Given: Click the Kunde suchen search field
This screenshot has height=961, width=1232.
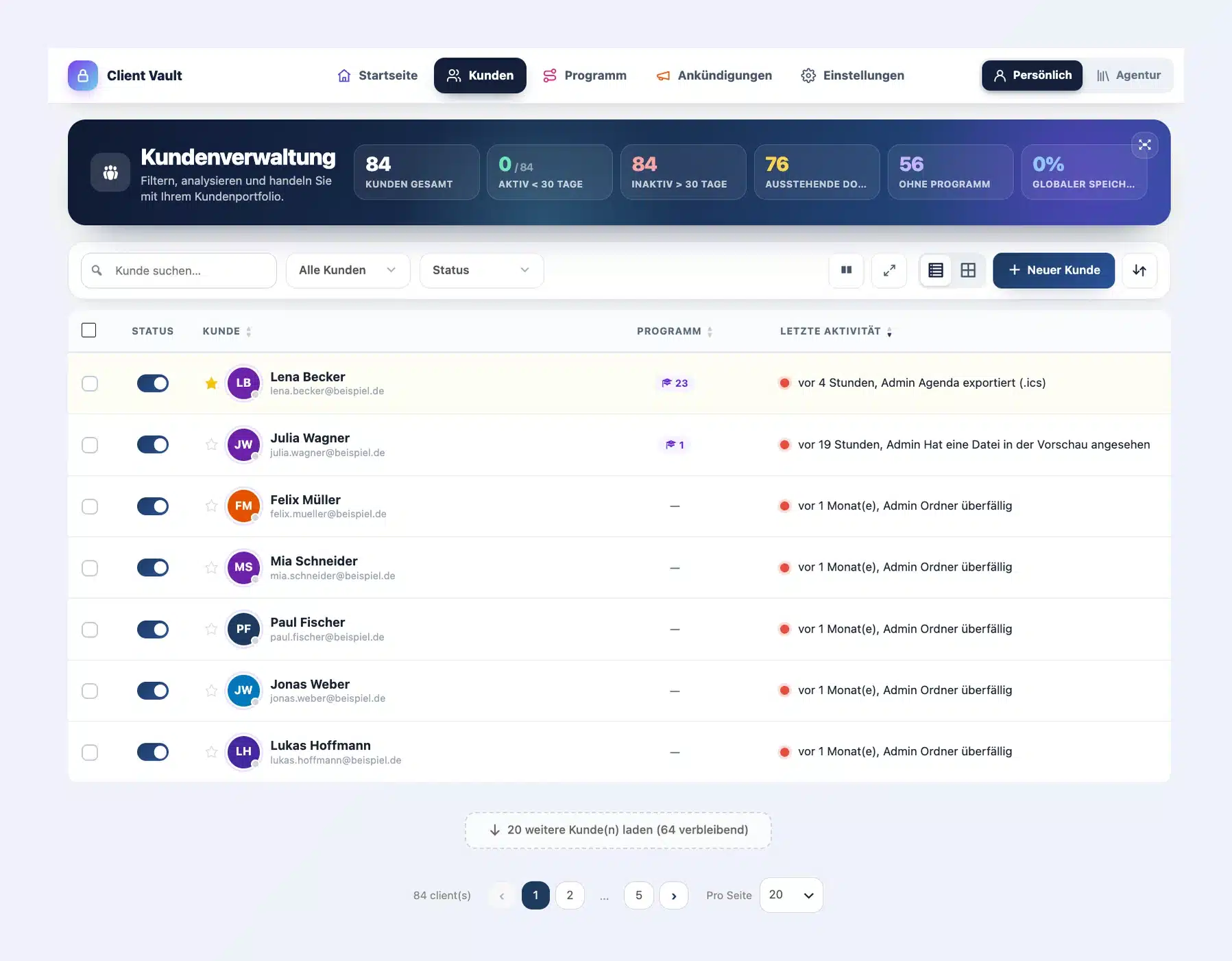Looking at the screenshot, I should click(x=179, y=270).
